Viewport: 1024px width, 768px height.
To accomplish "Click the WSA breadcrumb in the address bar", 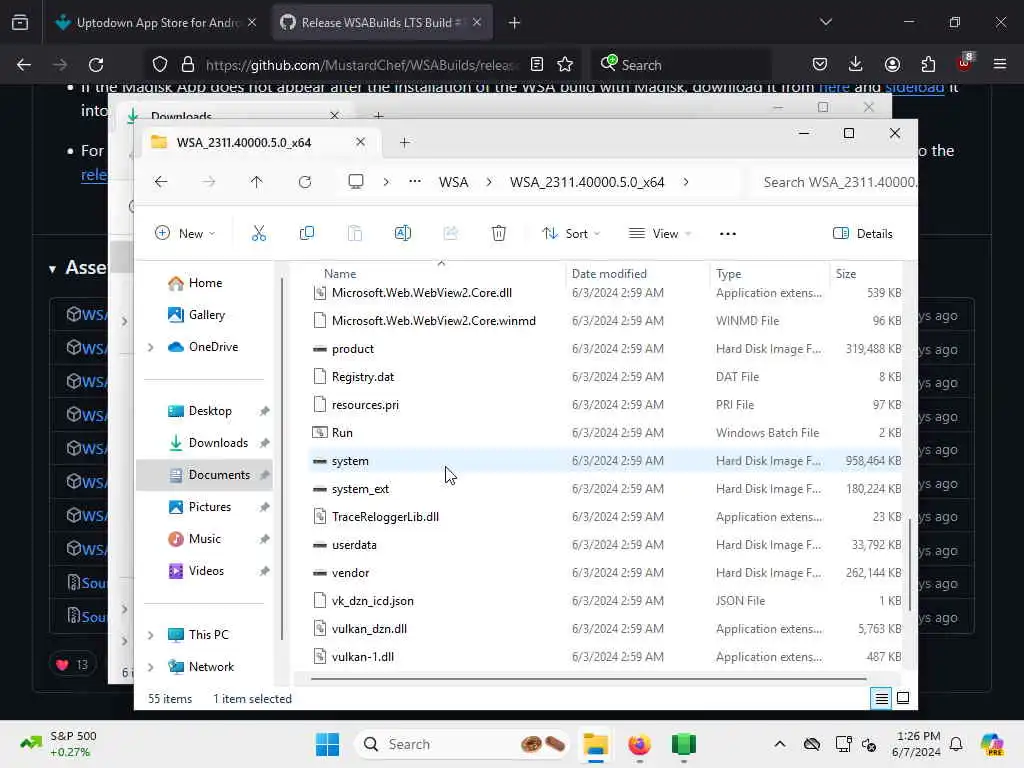I will (x=453, y=182).
